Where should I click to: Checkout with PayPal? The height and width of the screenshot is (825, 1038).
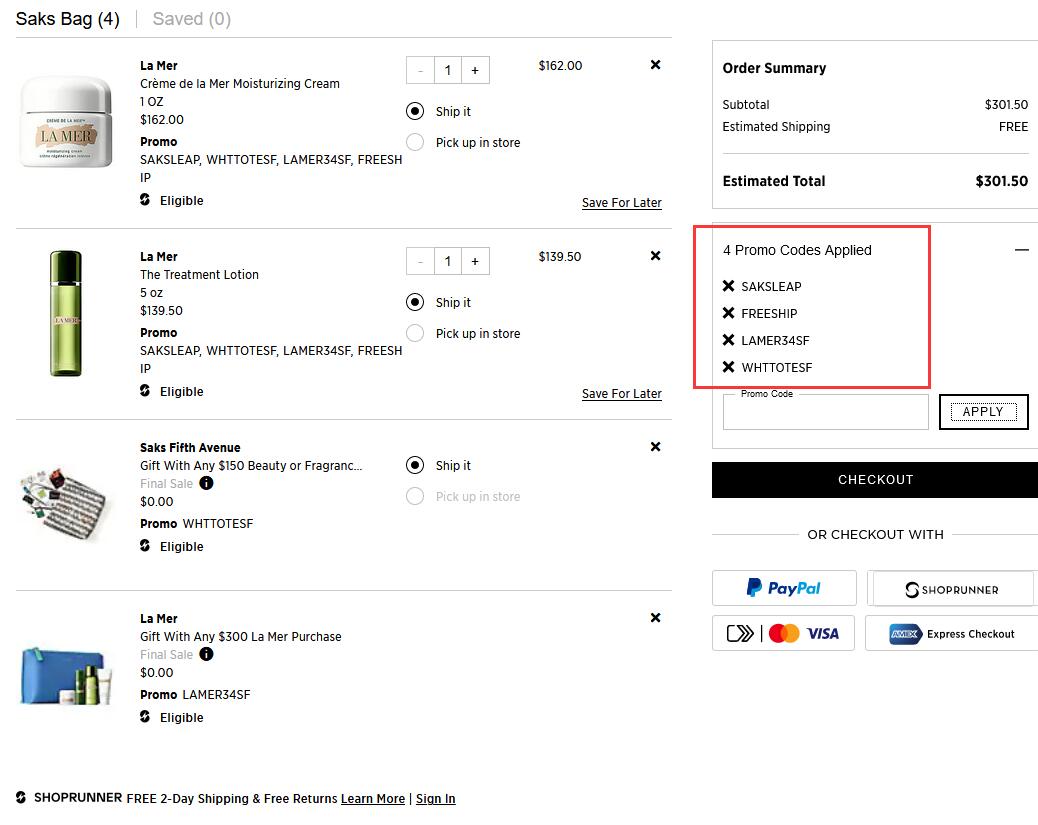(784, 588)
